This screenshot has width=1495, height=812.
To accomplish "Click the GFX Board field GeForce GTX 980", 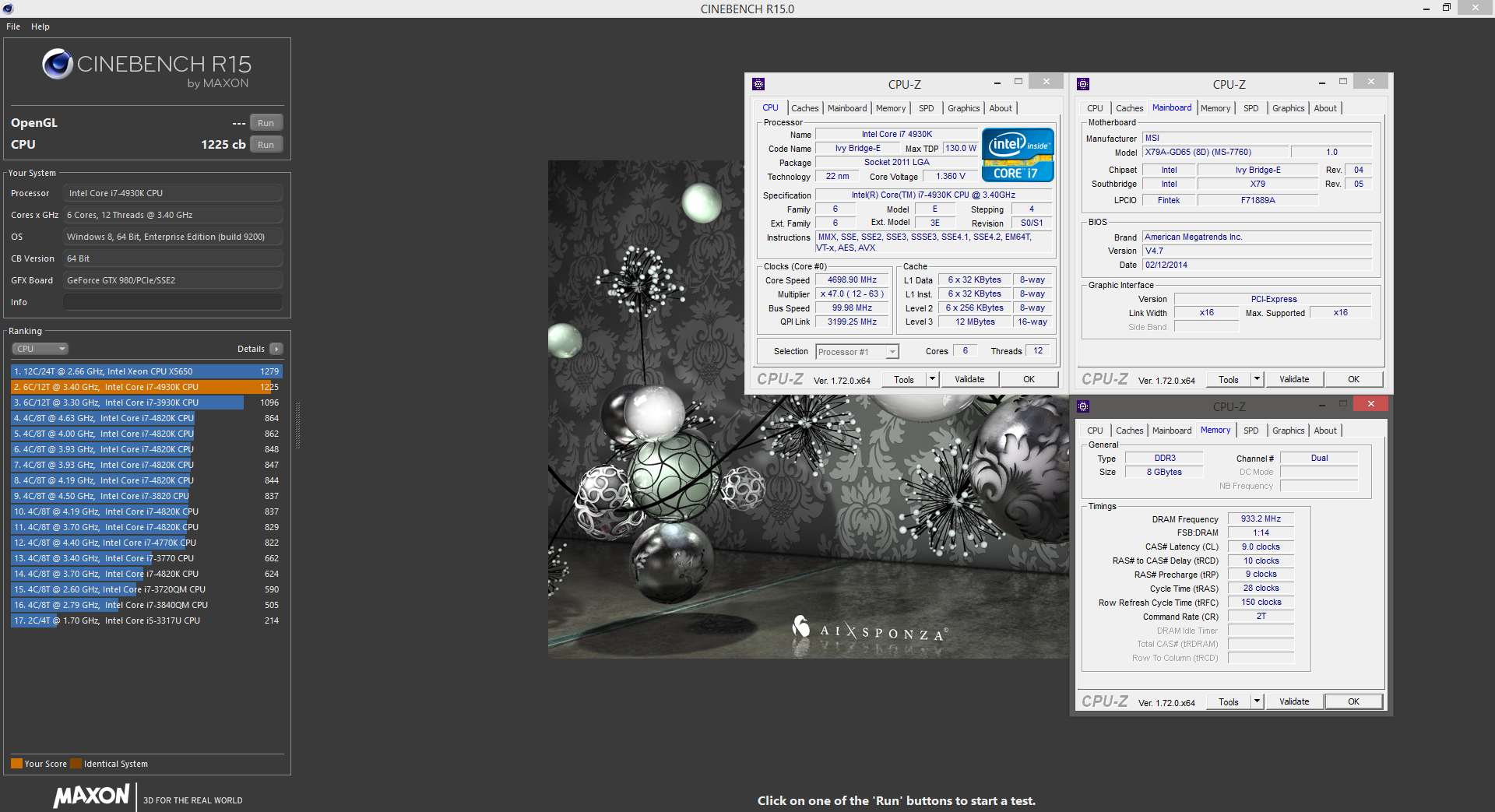I will click(173, 280).
